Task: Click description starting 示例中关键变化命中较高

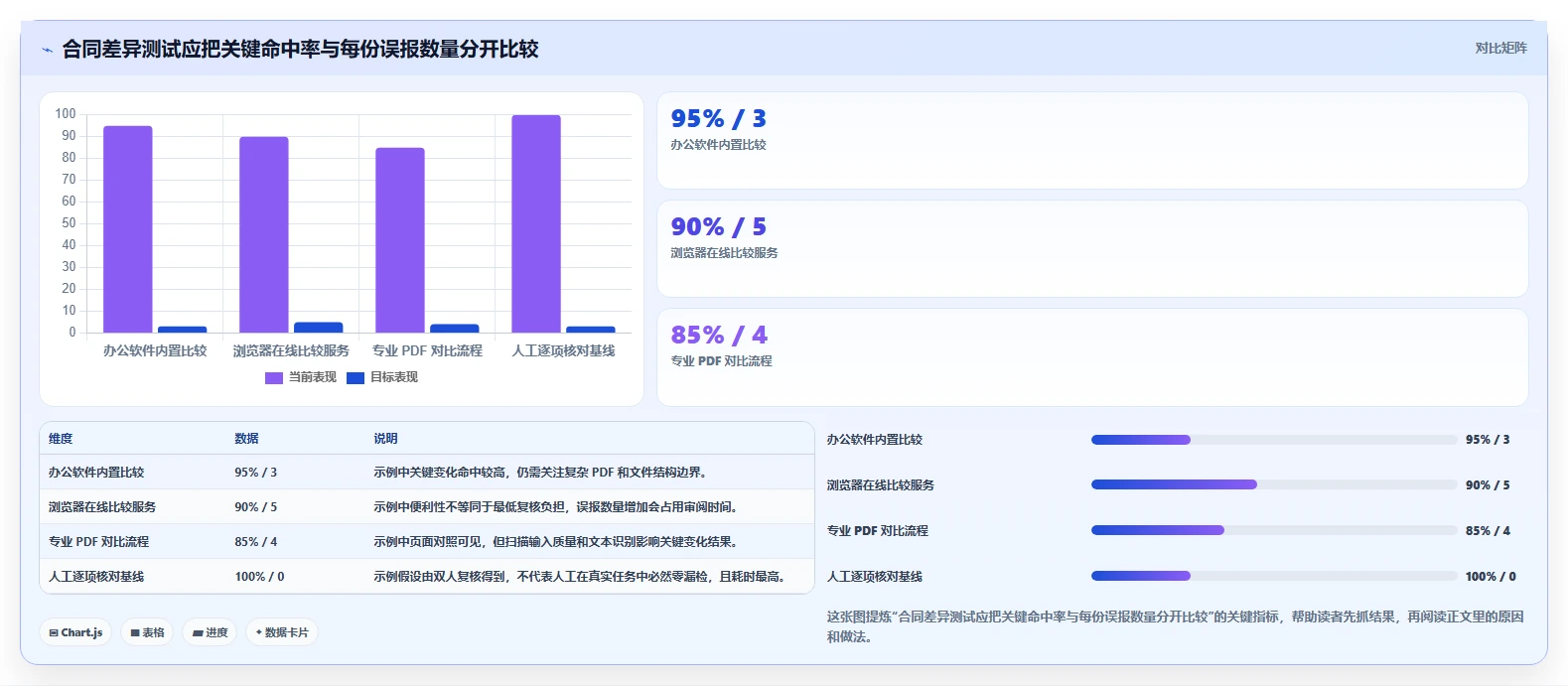Action: (x=540, y=473)
